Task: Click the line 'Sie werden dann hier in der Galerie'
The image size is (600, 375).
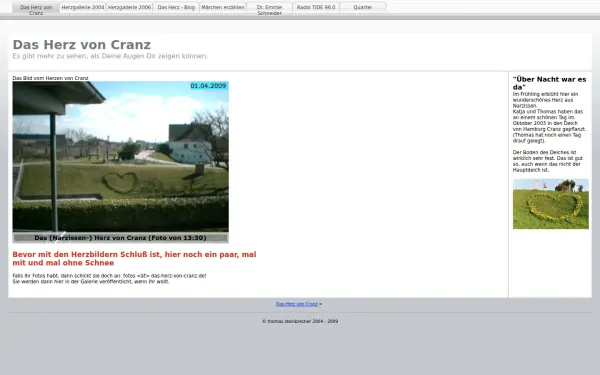Action: [x=91, y=282]
